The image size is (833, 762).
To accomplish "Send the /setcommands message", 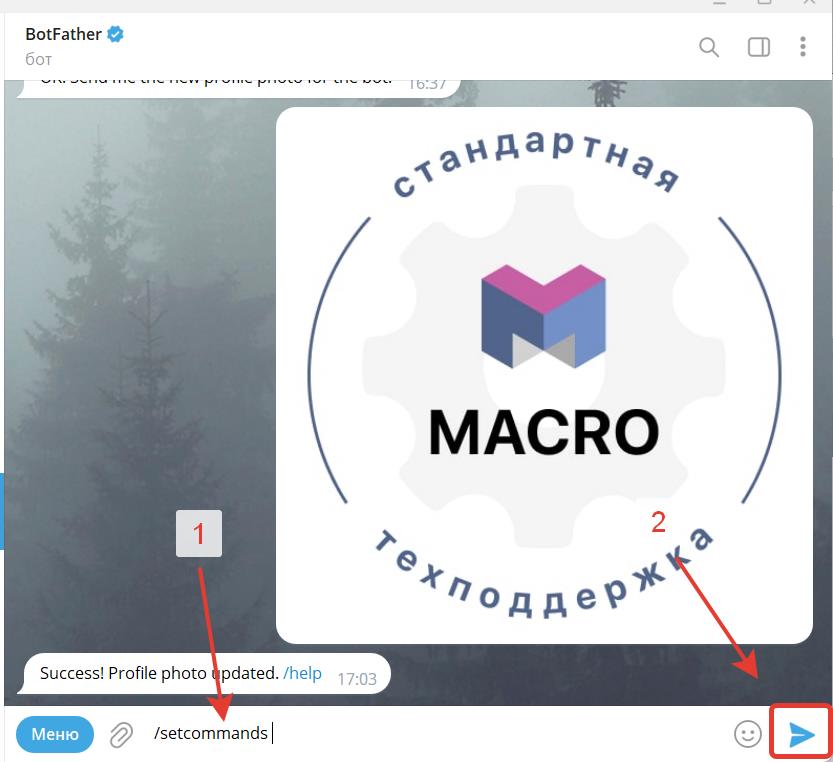I will tap(801, 734).
